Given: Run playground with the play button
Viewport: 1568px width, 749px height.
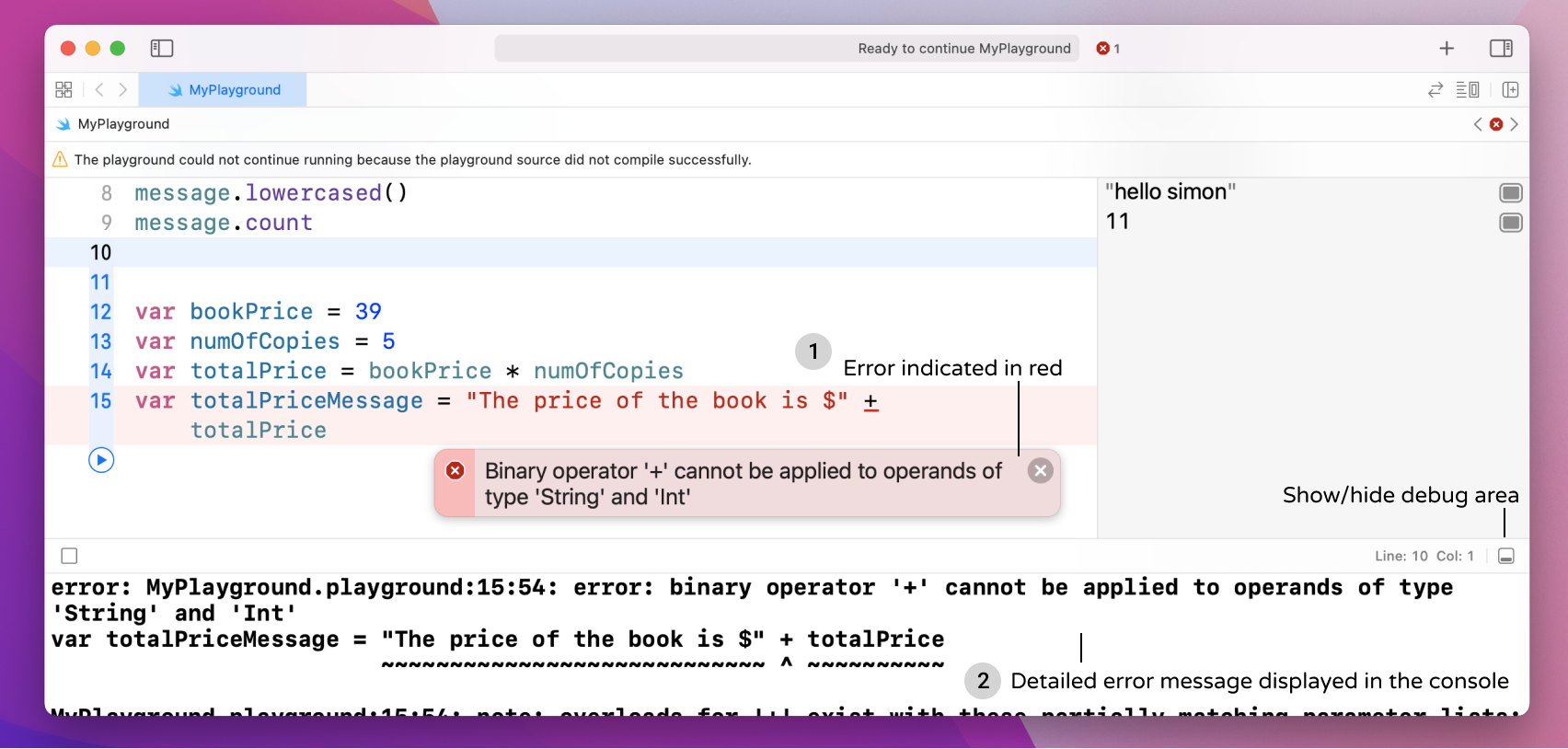Looking at the screenshot, I should click(x=101, y=460).
